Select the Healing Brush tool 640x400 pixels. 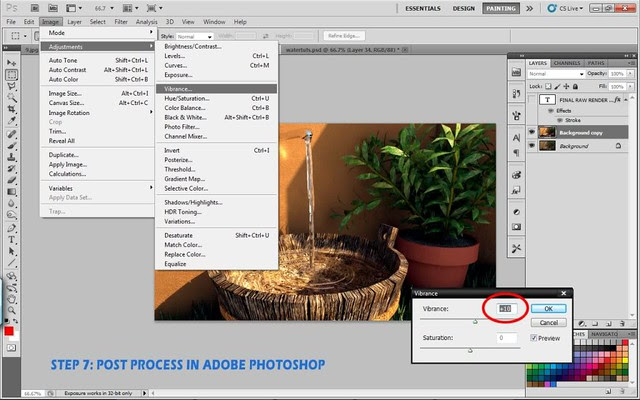click(x=11, y=134)
